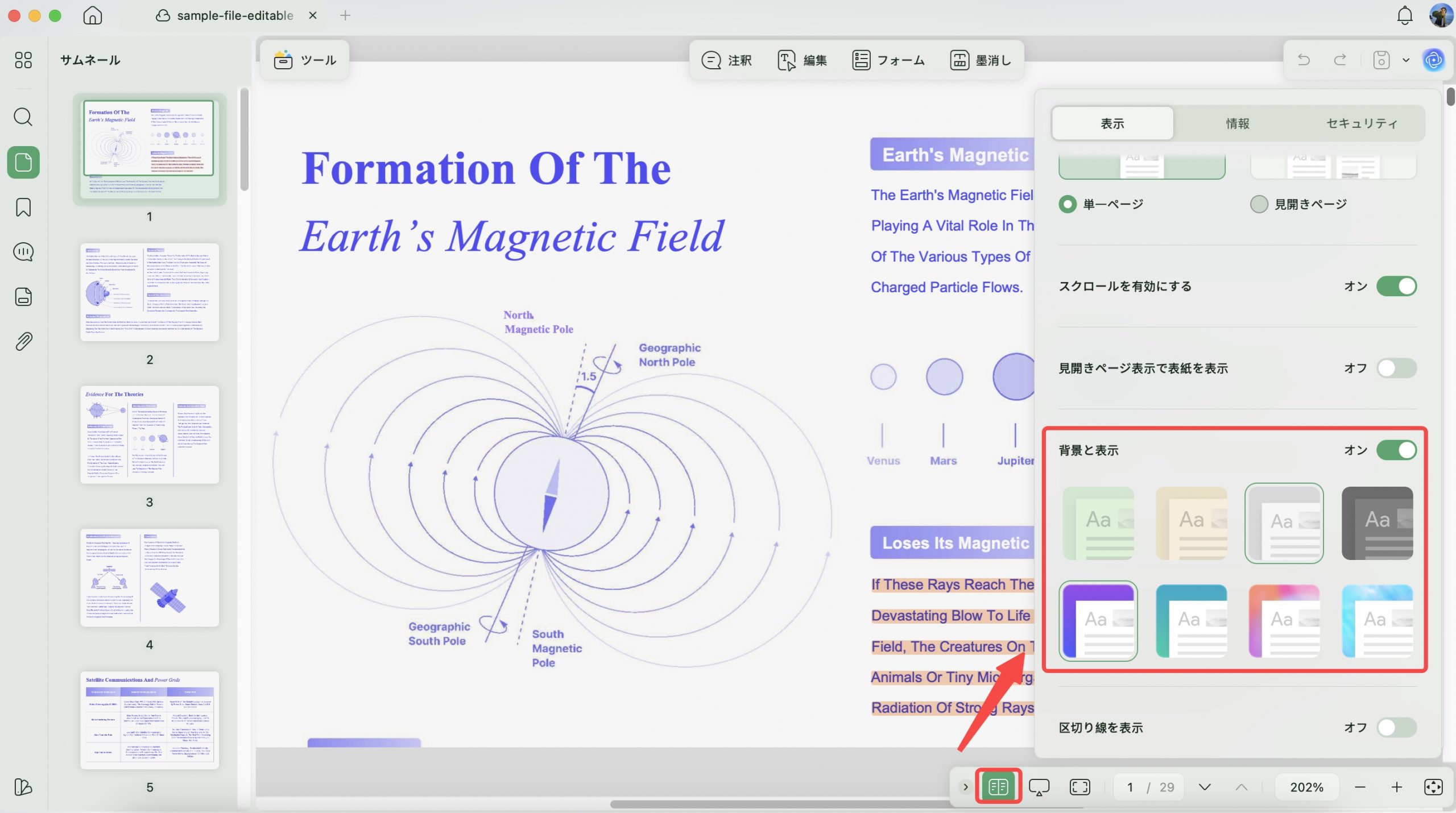Choose the green background theme
The width and height of the screenshot is (1456, 813).
click(1098, 523)
